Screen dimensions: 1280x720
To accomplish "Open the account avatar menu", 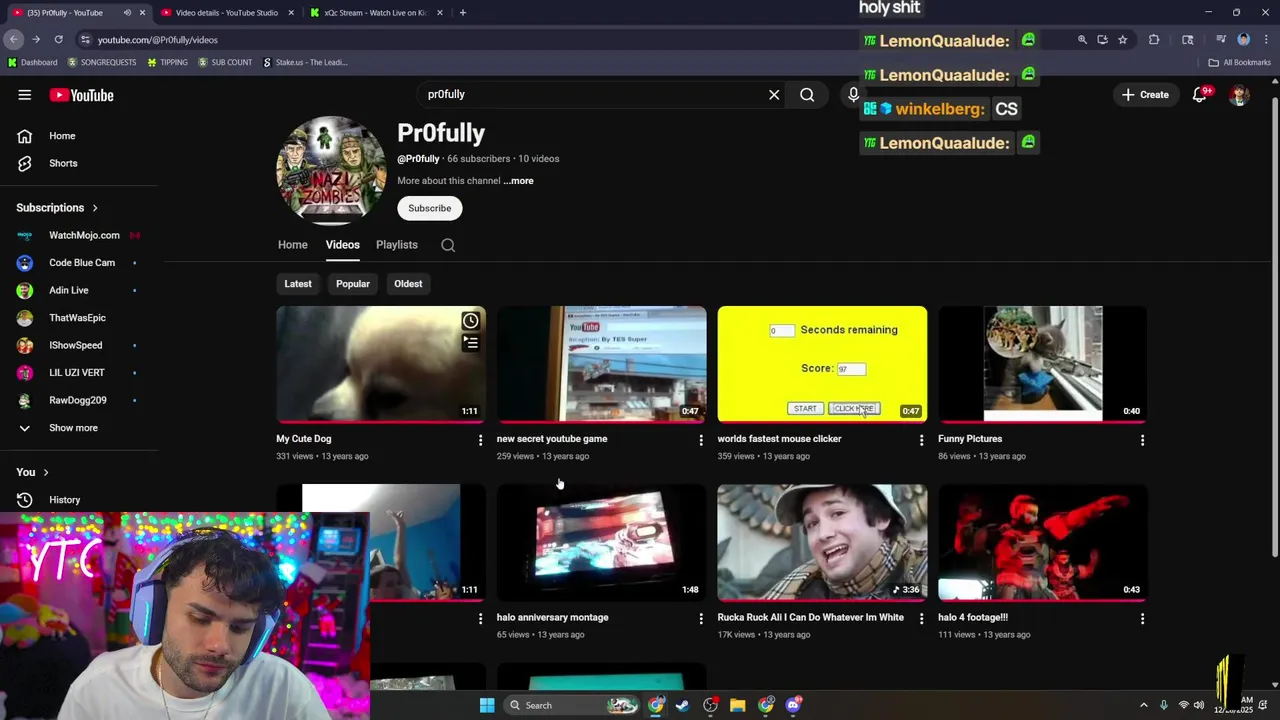I will (1239, 95).
